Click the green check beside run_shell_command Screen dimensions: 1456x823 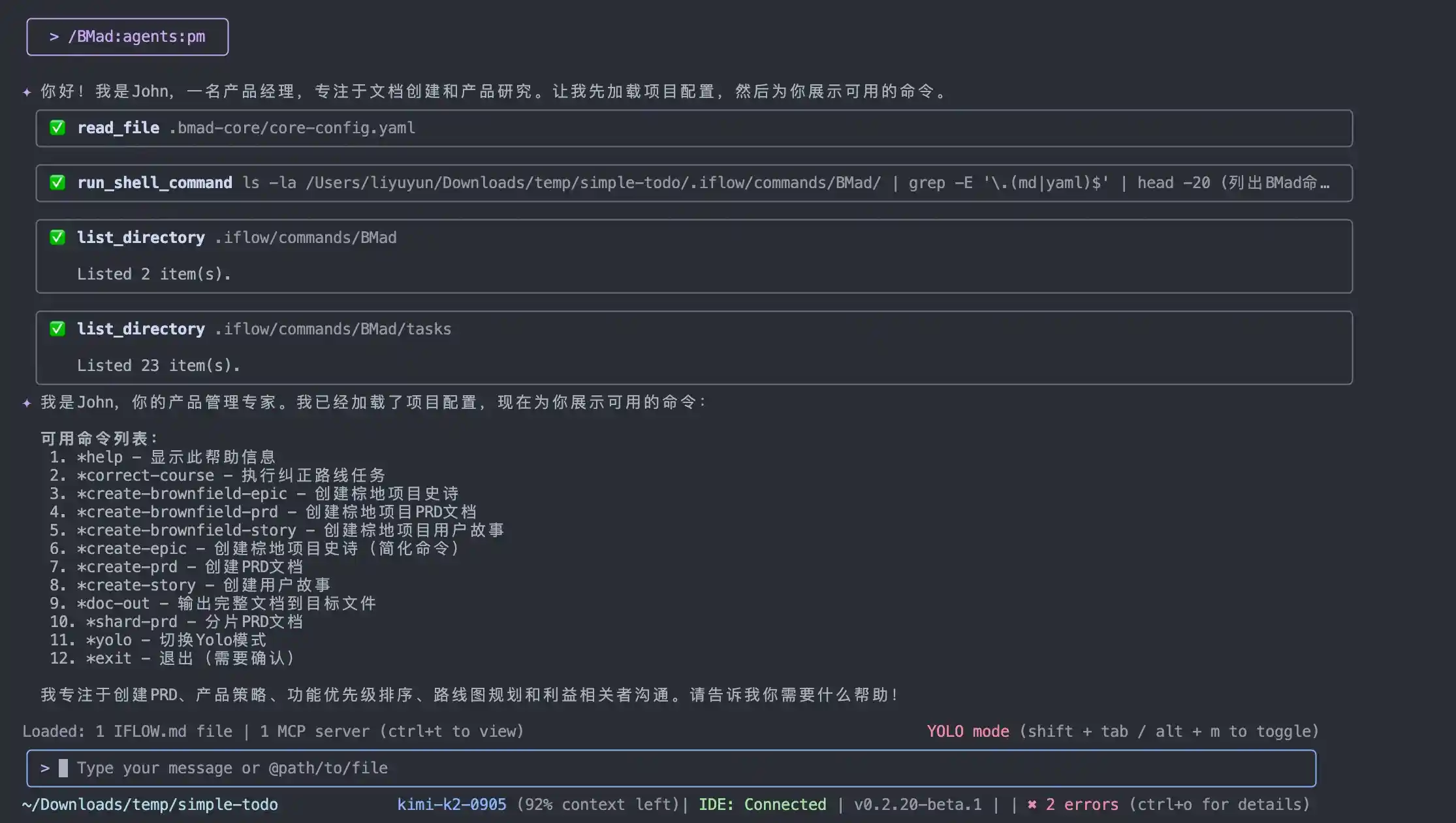[x=57, y=182]
